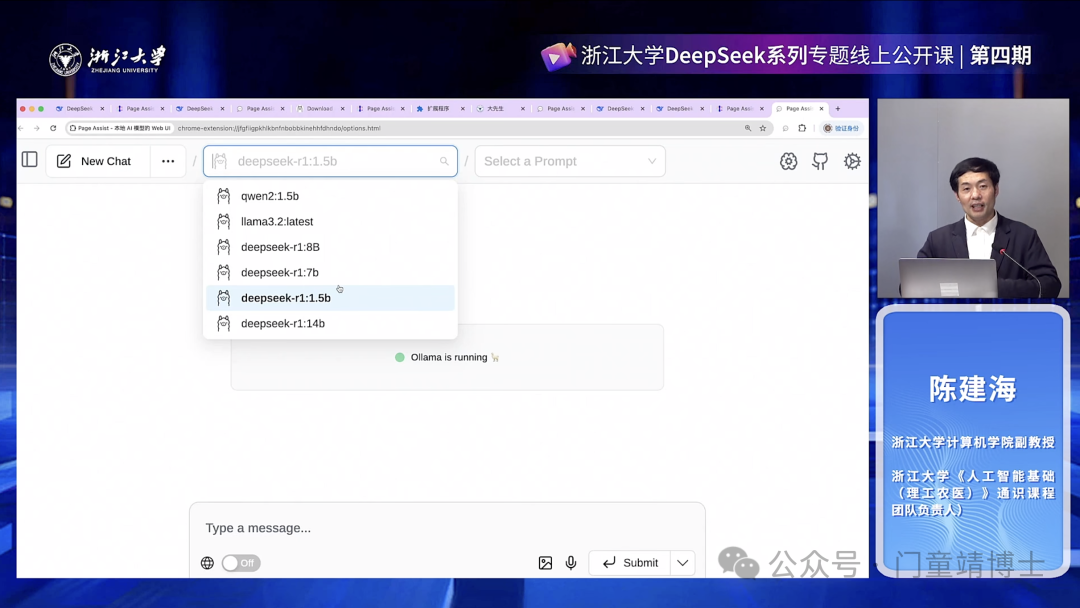Choose deepseek-r1:7b from the model list

pyautogui.click(x=331, y=273)
